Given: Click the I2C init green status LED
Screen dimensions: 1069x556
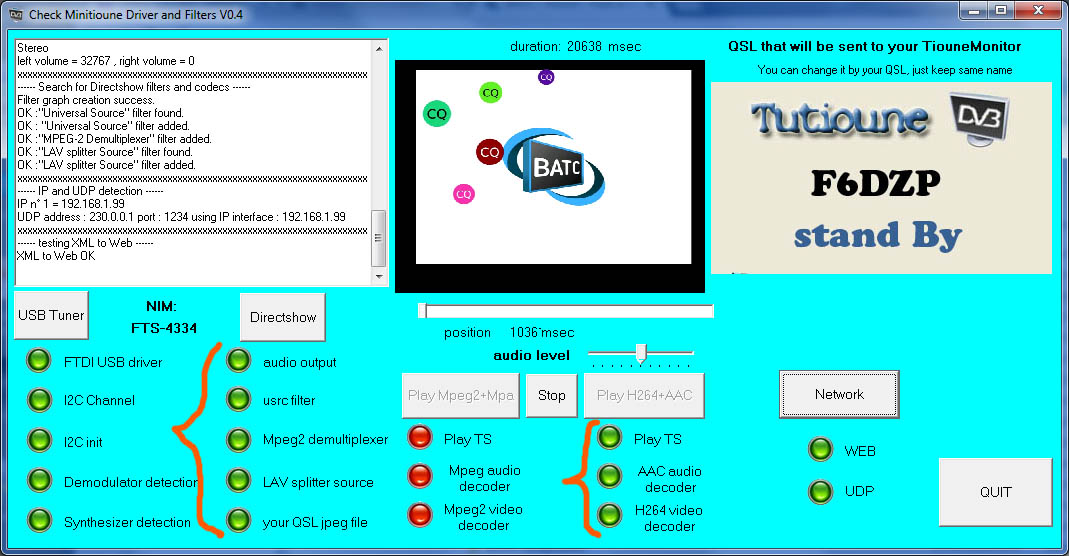Looking at the screenshot, I should 39,440.
